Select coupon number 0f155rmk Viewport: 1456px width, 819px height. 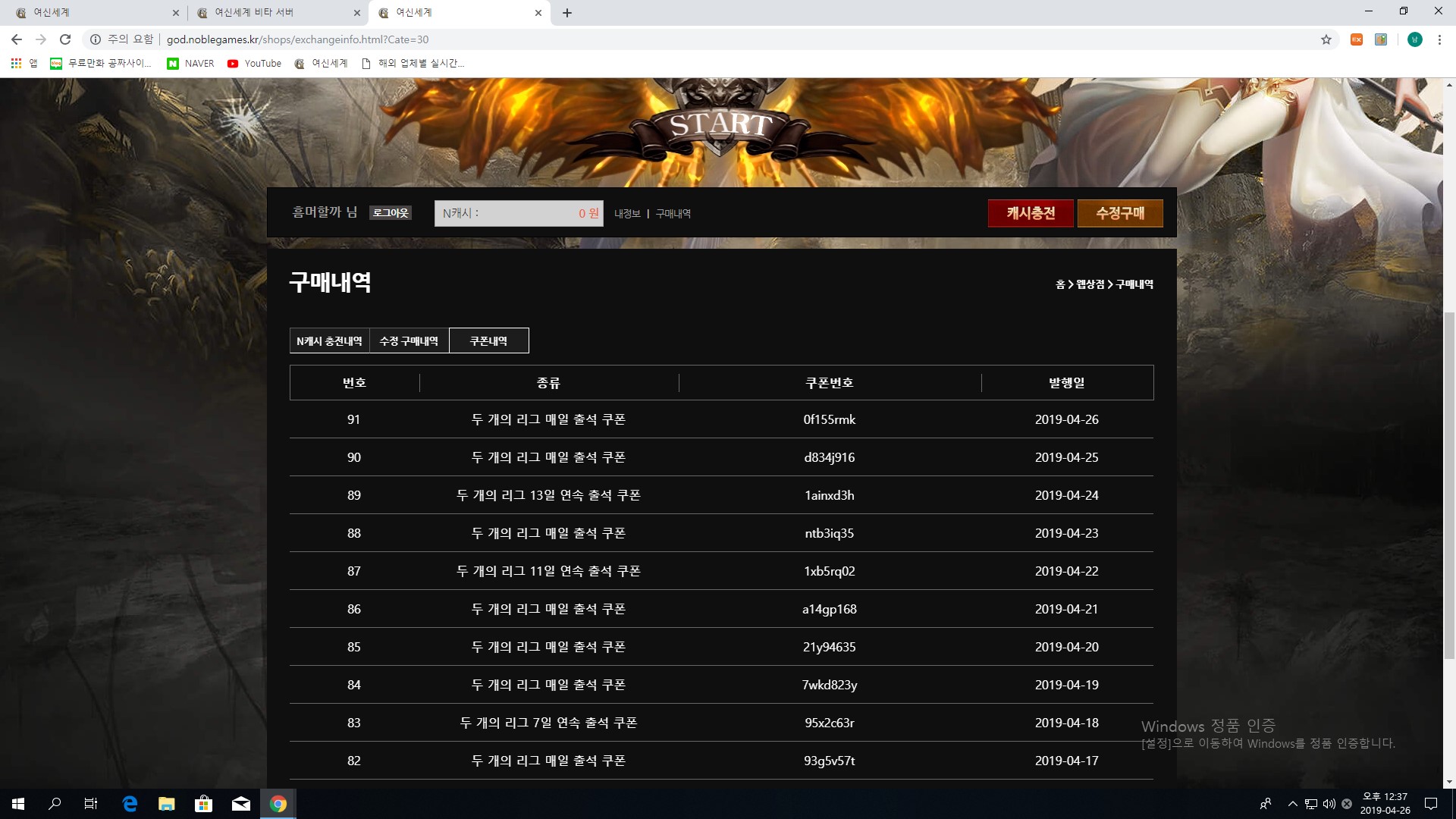tap(830, 419)
